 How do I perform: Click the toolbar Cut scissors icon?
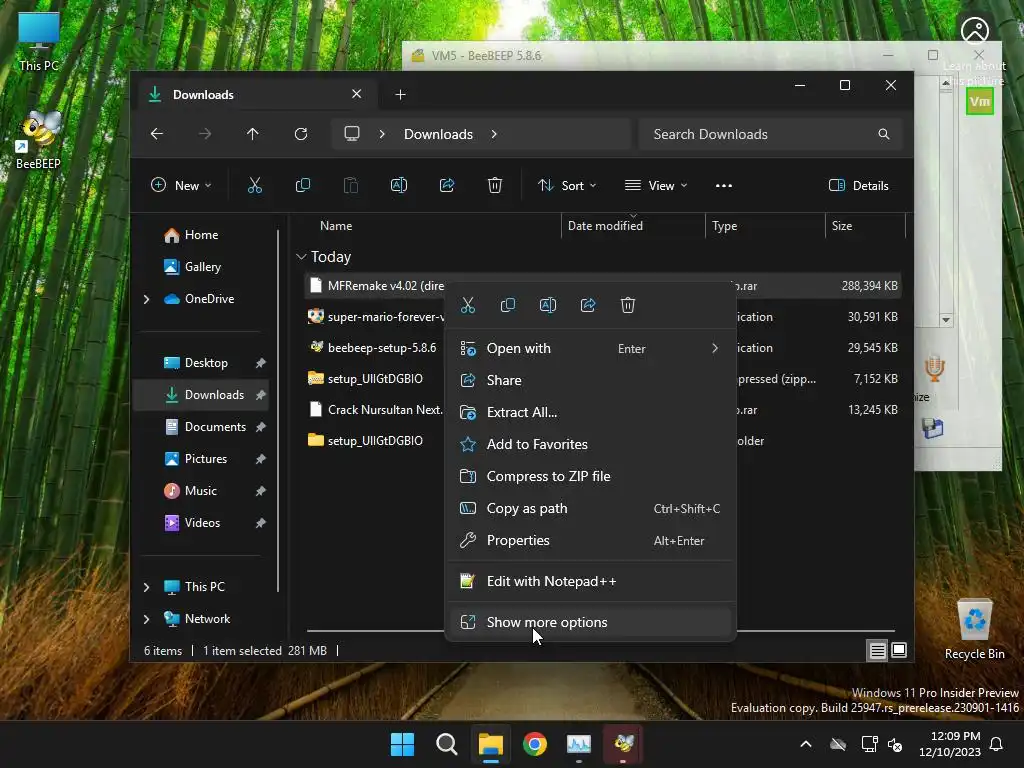255,185
